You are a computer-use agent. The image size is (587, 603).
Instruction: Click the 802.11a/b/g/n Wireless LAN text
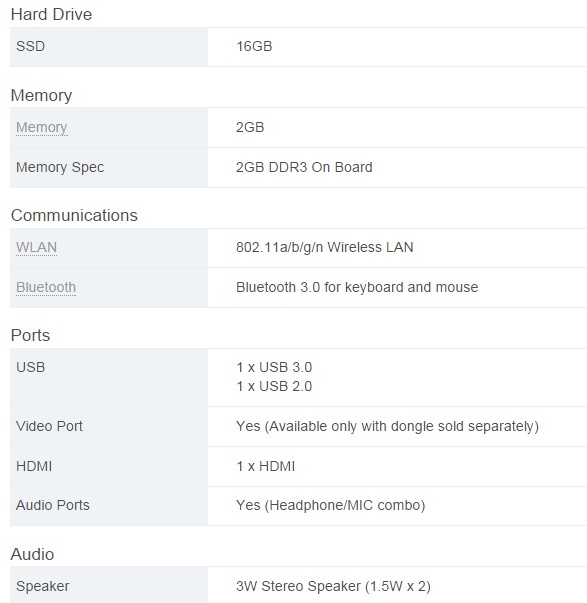pos(324,247)
